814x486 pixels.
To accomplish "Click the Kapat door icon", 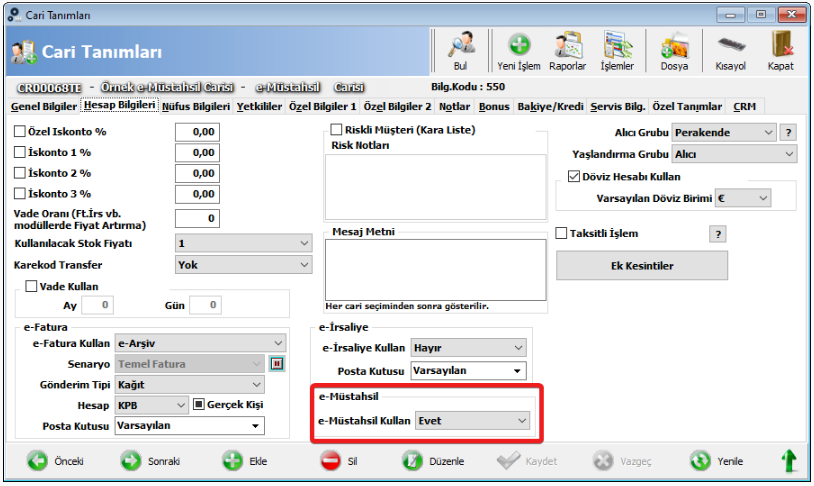I will tap(781, 51).
